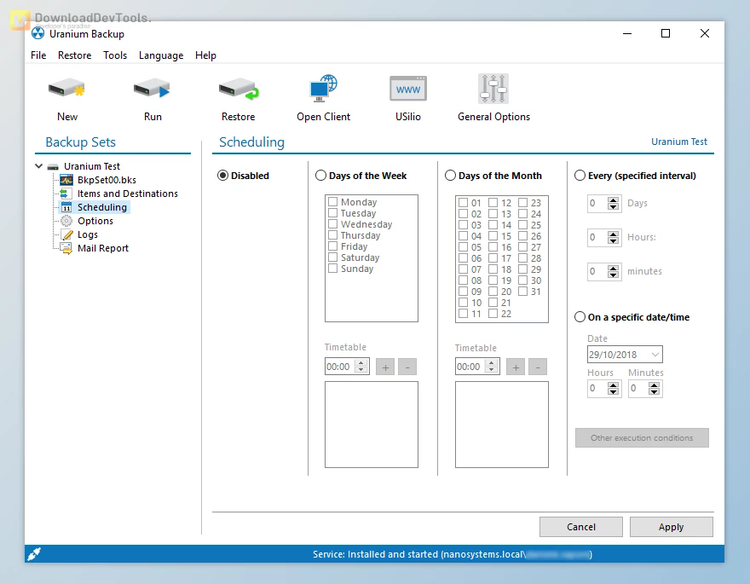Open the Open Client toolbar icon

pyautogui.click(x=323, y=88)
